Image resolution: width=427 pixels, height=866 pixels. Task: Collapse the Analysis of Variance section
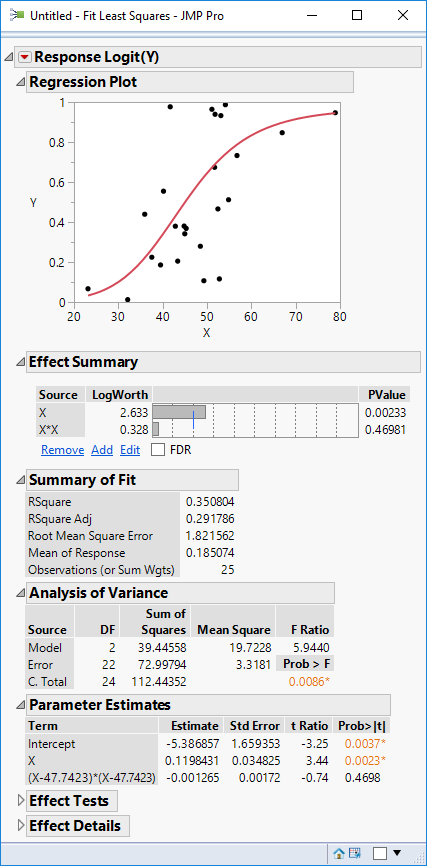pyautogui.click(x=20, y=593)
